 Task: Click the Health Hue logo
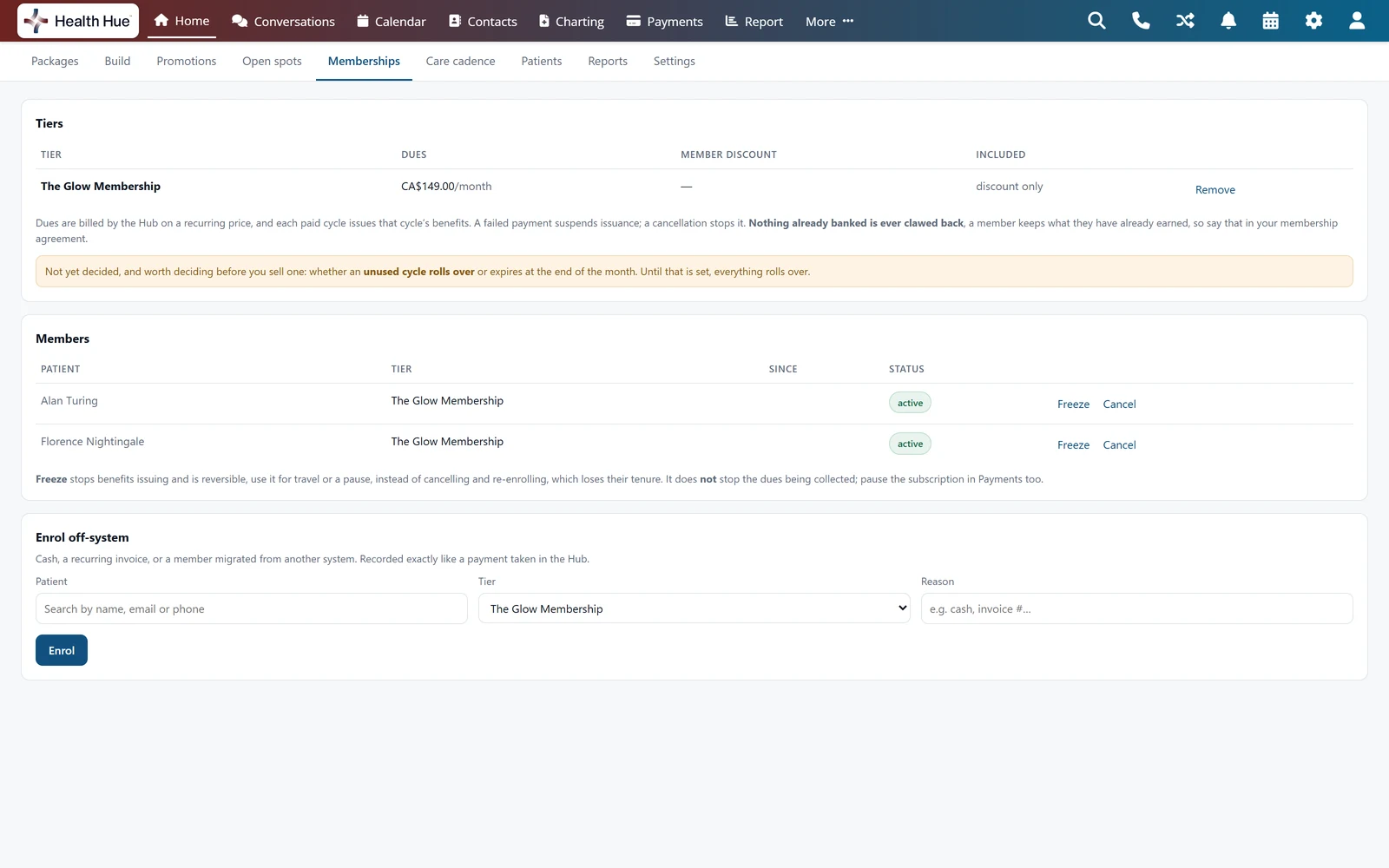click(x=78, y=21)
